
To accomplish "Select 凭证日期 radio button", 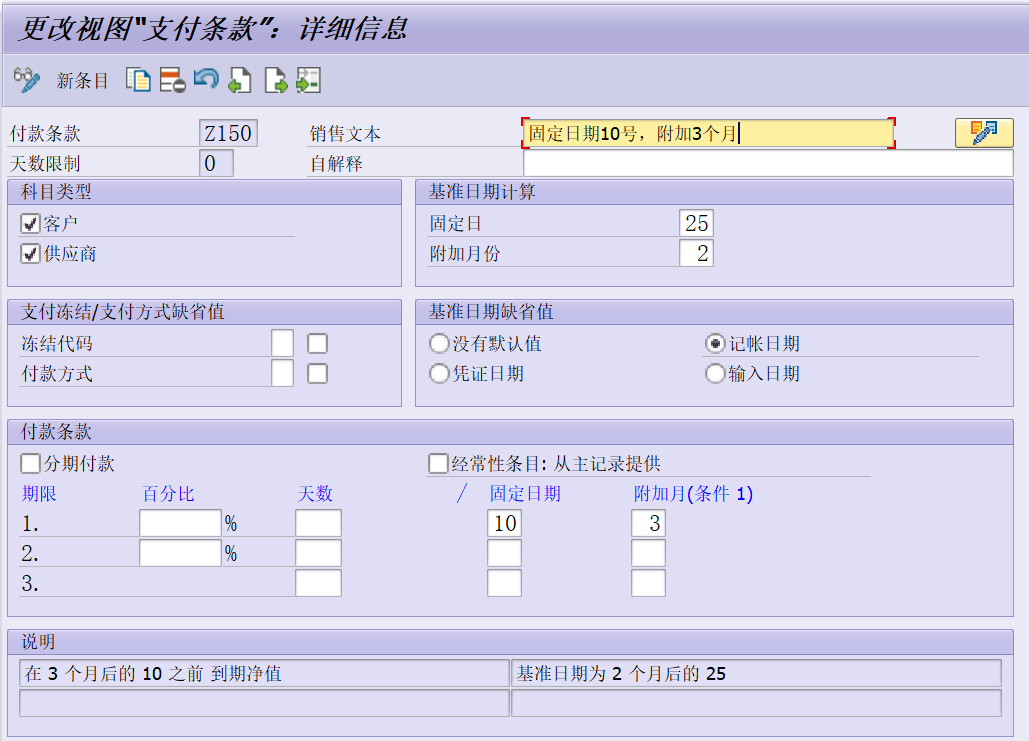I will click(438, 373).
